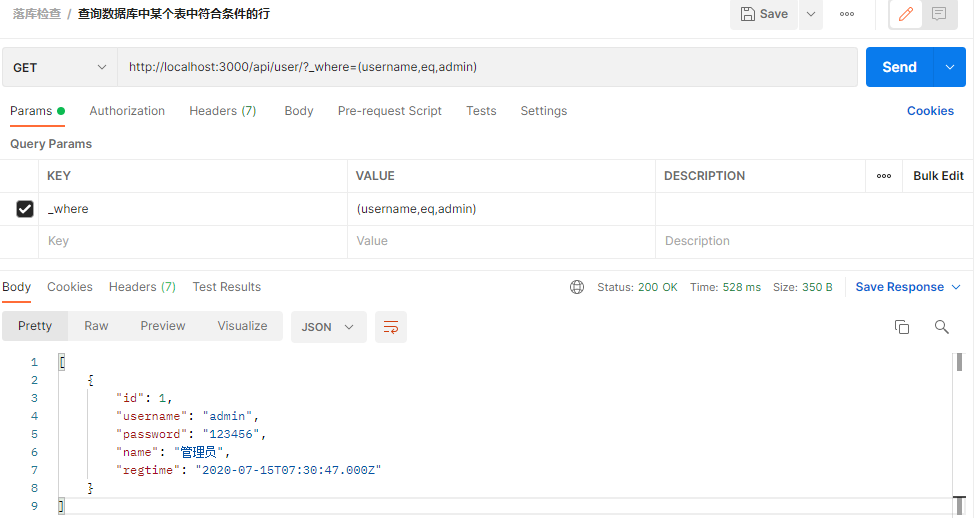977x518 pixels.
Task: Click the request URL input field
Action: point(487,67)
